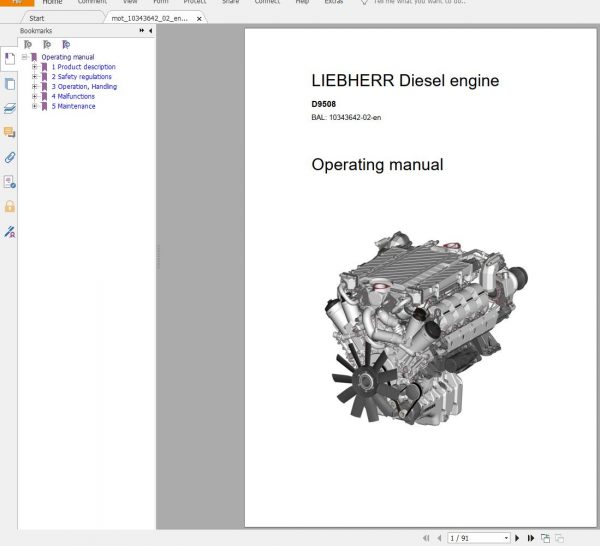Viewport: 600px width, 546px height.
Task: Click the Operating manual heading on page
Action: pyautogui.click(x=377, y=165)
